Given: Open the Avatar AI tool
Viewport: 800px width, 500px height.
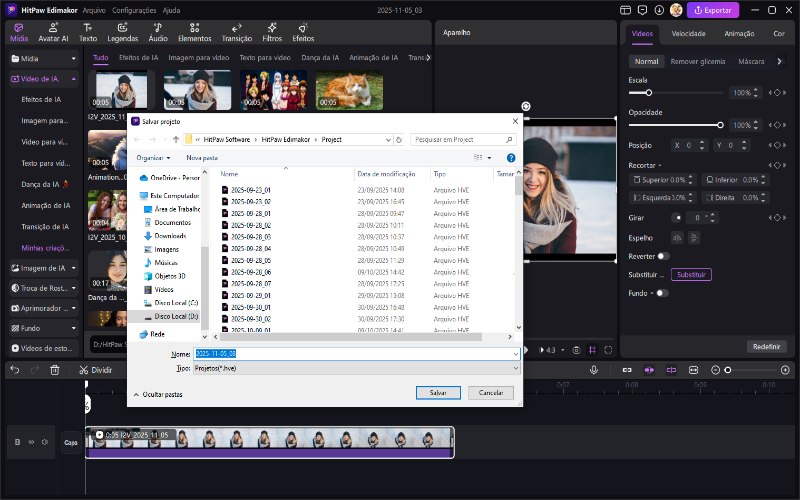Looking at the screenshot, I should pyautogui.click(x=53, y=31).
